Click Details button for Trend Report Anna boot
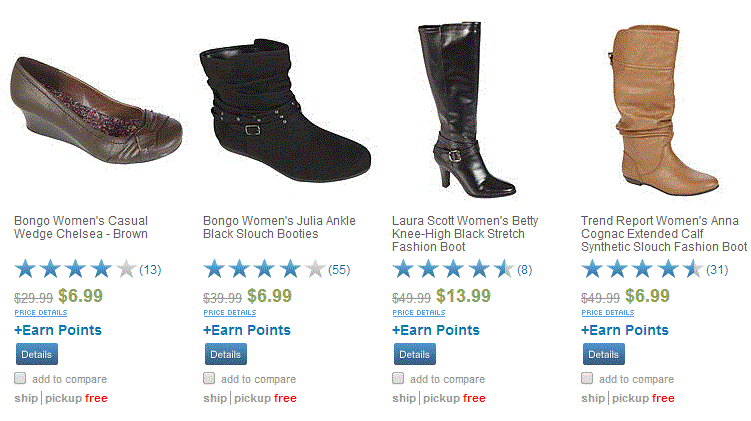Screen dimensions: 751x421 (603, 354)
